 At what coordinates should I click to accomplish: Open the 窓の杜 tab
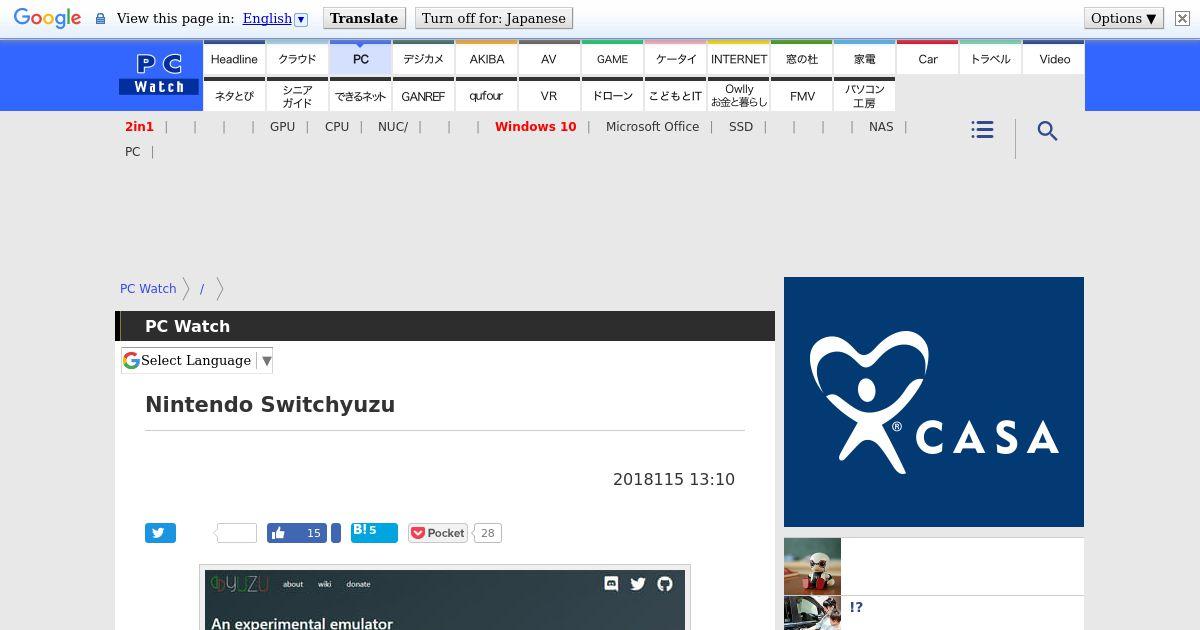(x=801, y=58)
